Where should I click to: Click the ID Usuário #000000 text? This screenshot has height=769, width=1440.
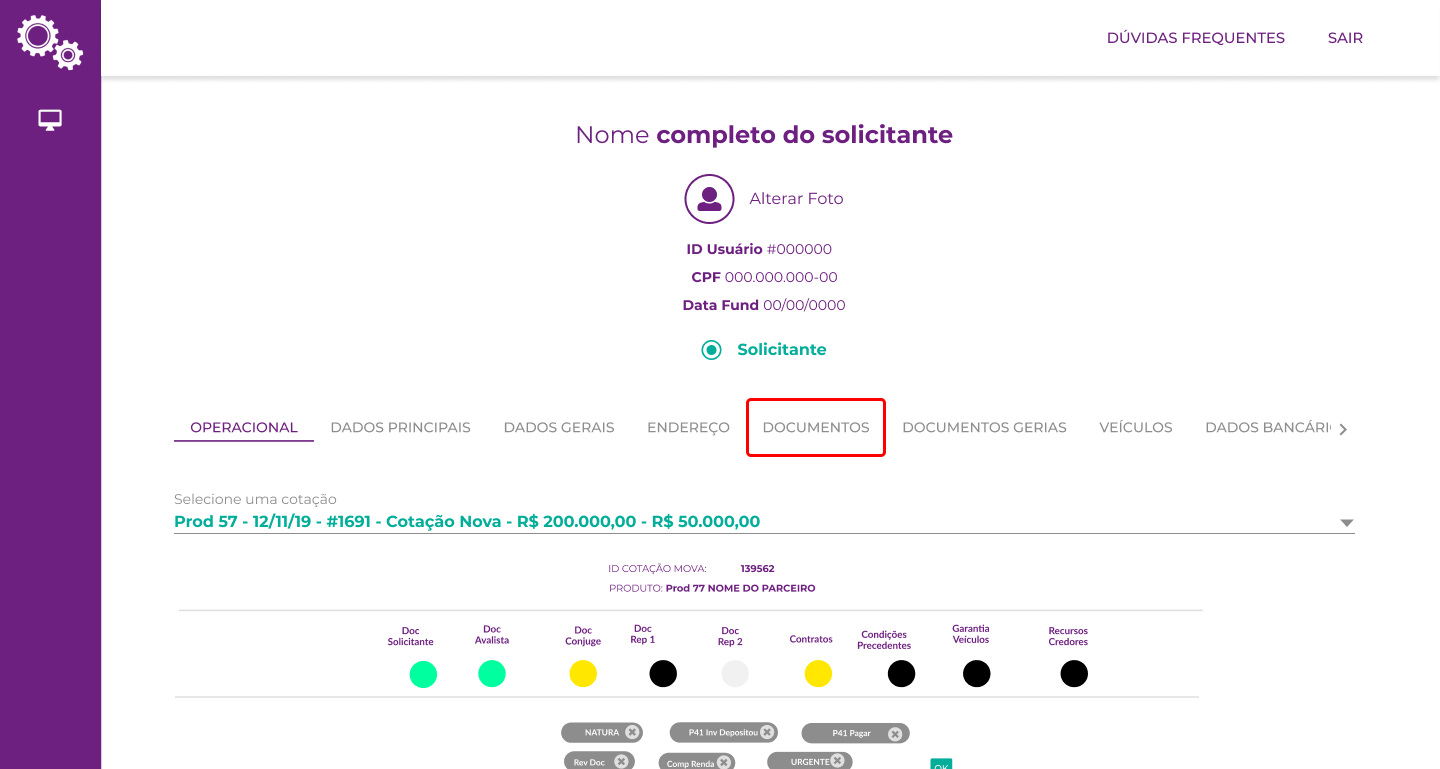pyautogui.click(x=759, y=249)
